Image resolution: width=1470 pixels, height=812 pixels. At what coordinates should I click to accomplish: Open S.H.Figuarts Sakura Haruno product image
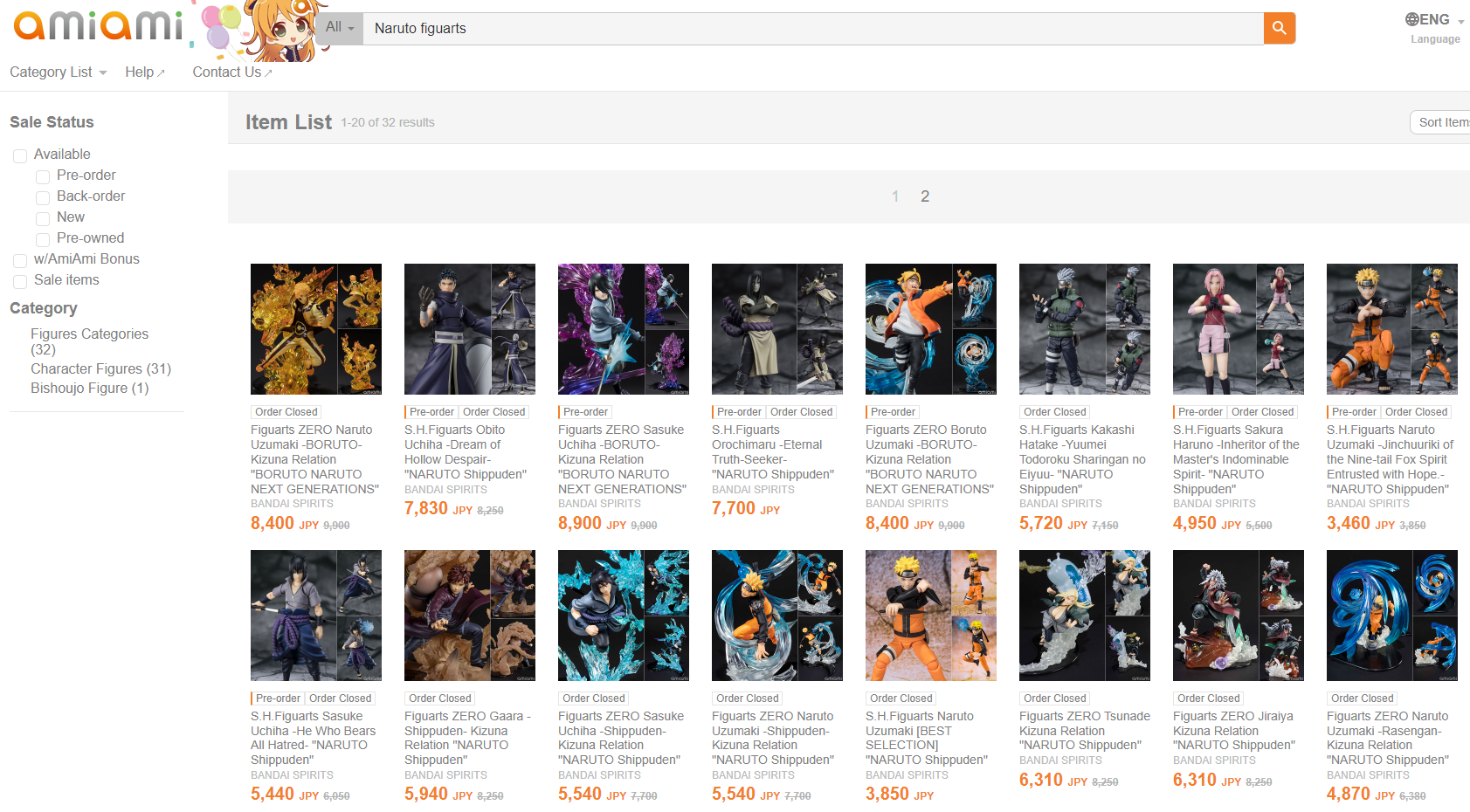pos(1239,329)
